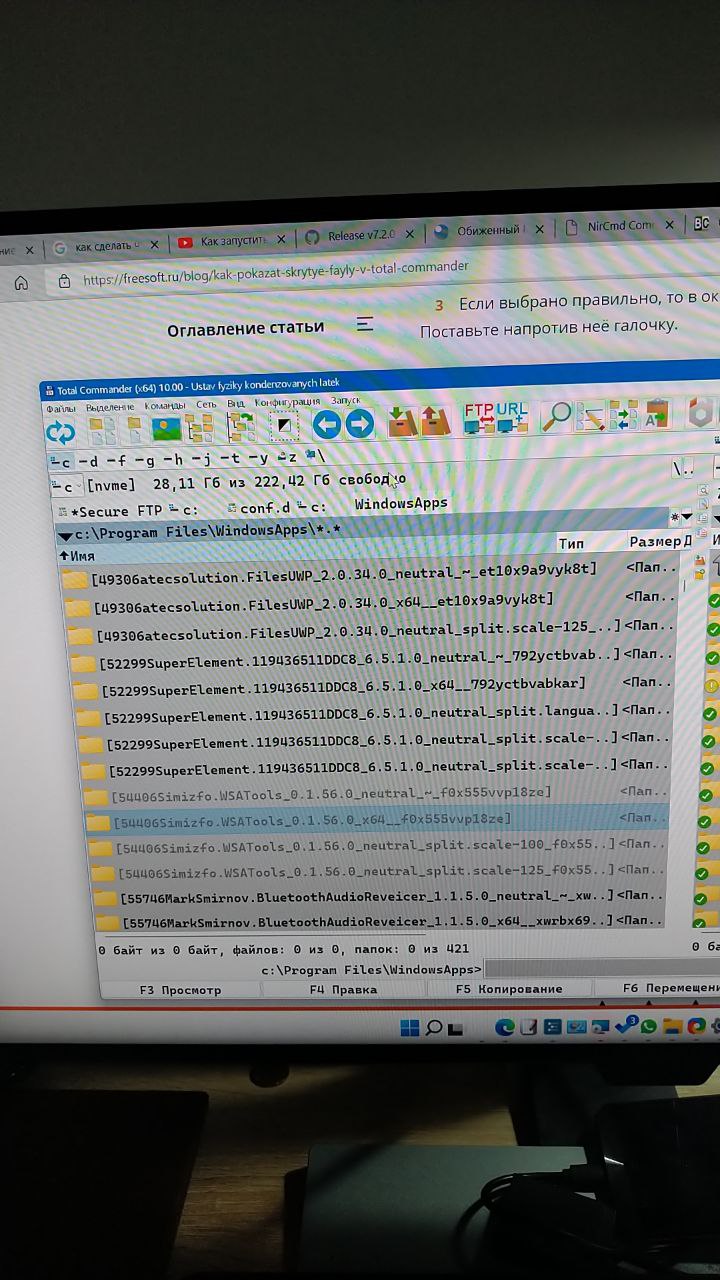
Task: Switch to drive j in drive bar
Action: [x=203, y=458]
